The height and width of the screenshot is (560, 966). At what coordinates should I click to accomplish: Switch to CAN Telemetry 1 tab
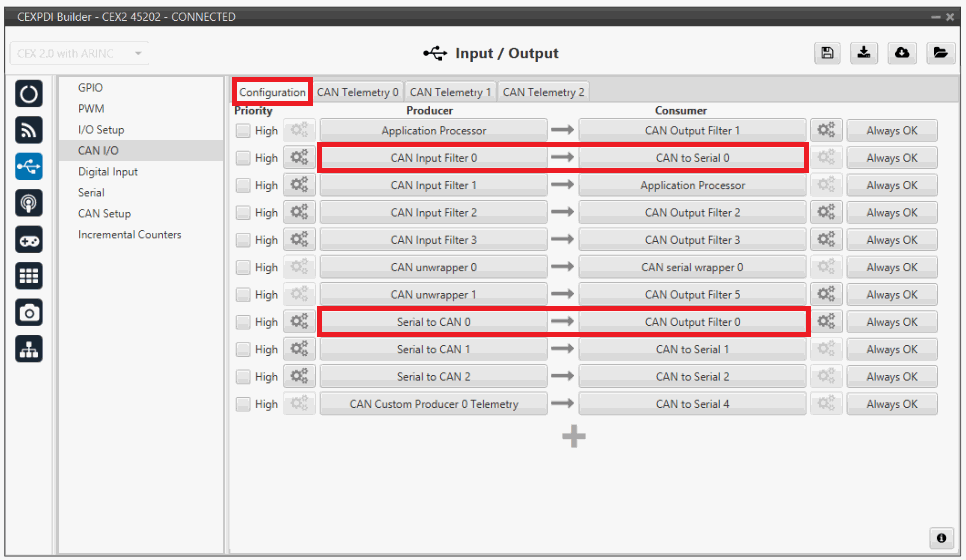pyautogui.click(x=450, y=92)
